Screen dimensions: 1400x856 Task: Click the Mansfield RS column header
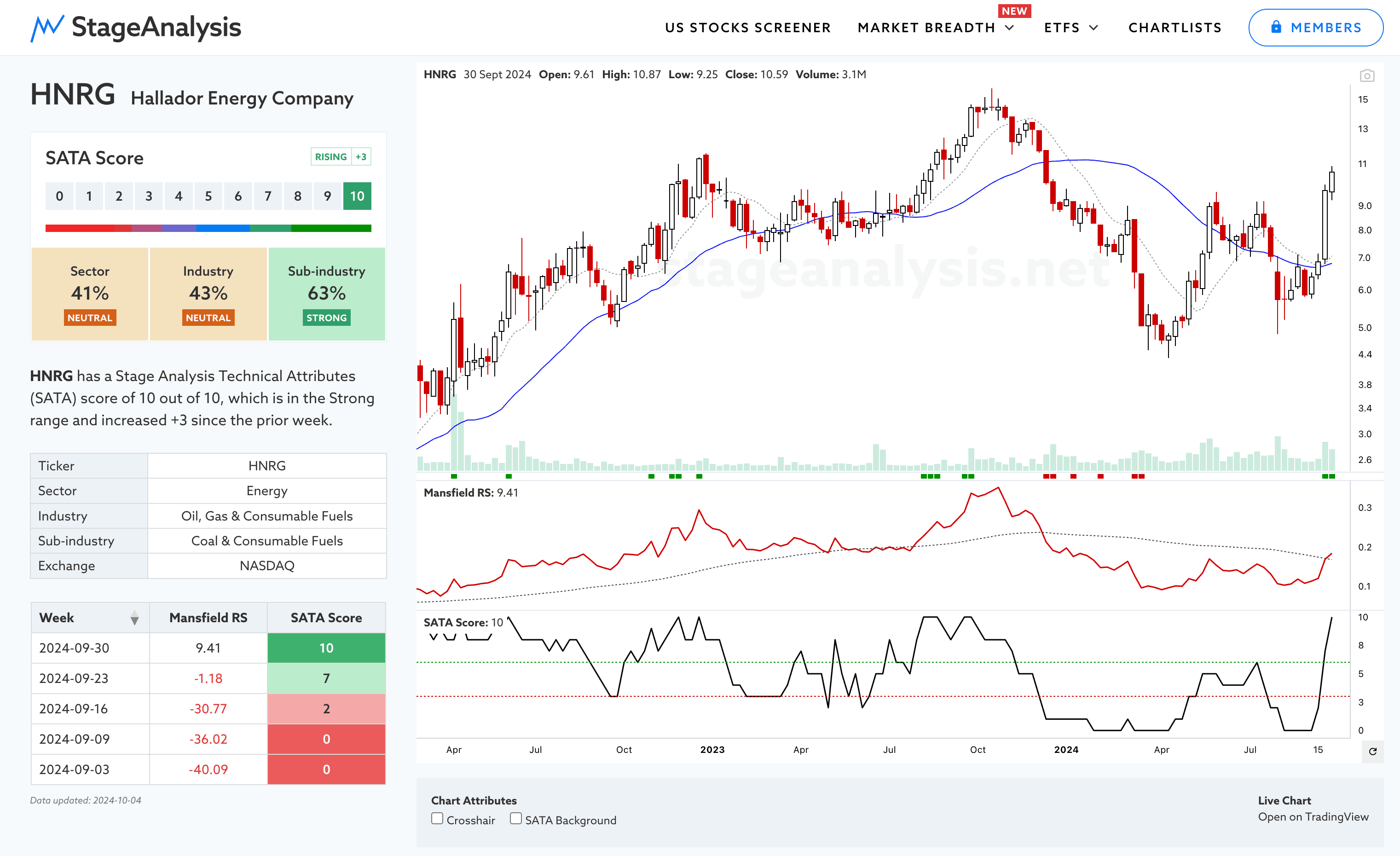208,618
